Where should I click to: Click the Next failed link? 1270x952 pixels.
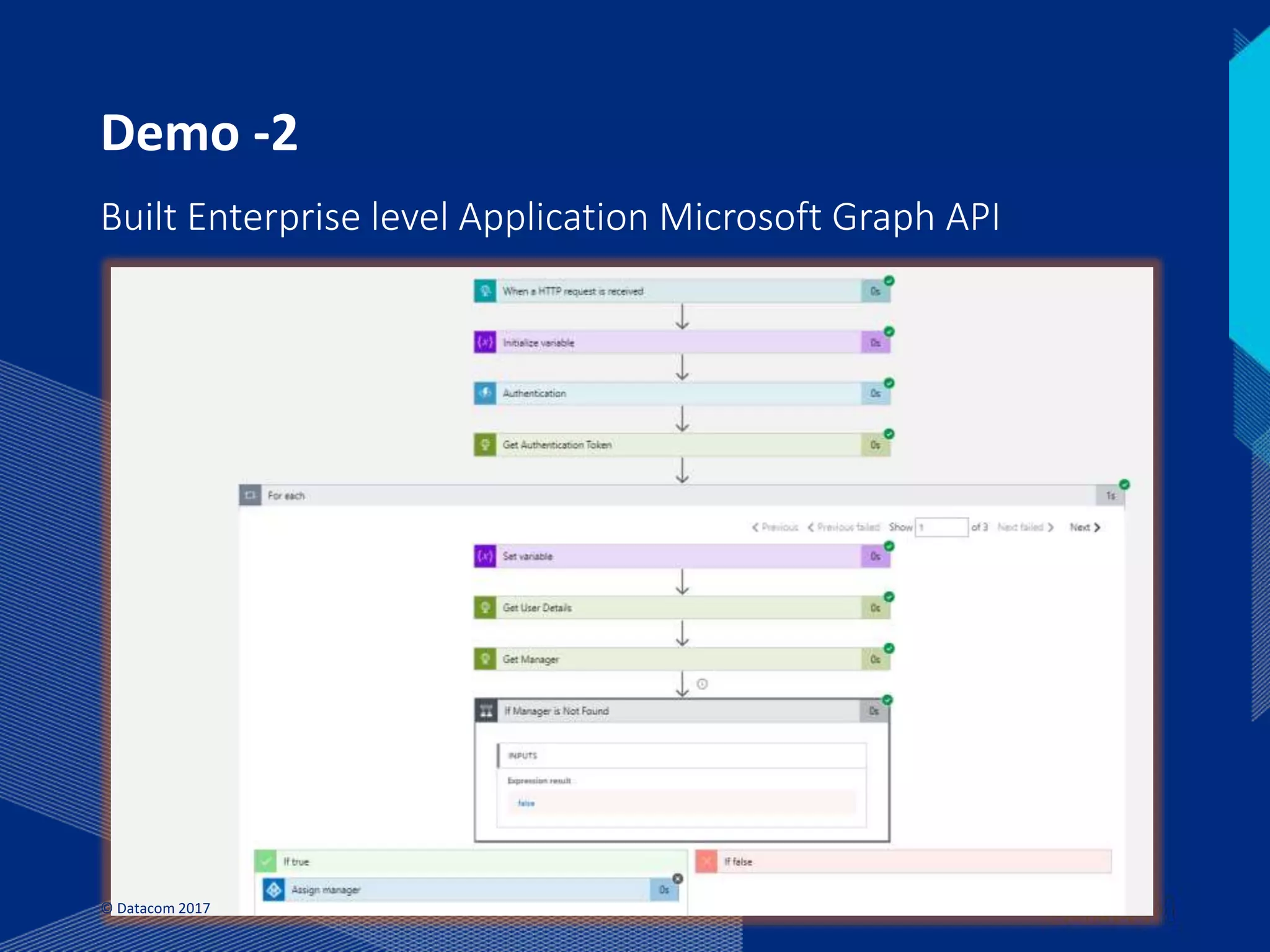1025,527
